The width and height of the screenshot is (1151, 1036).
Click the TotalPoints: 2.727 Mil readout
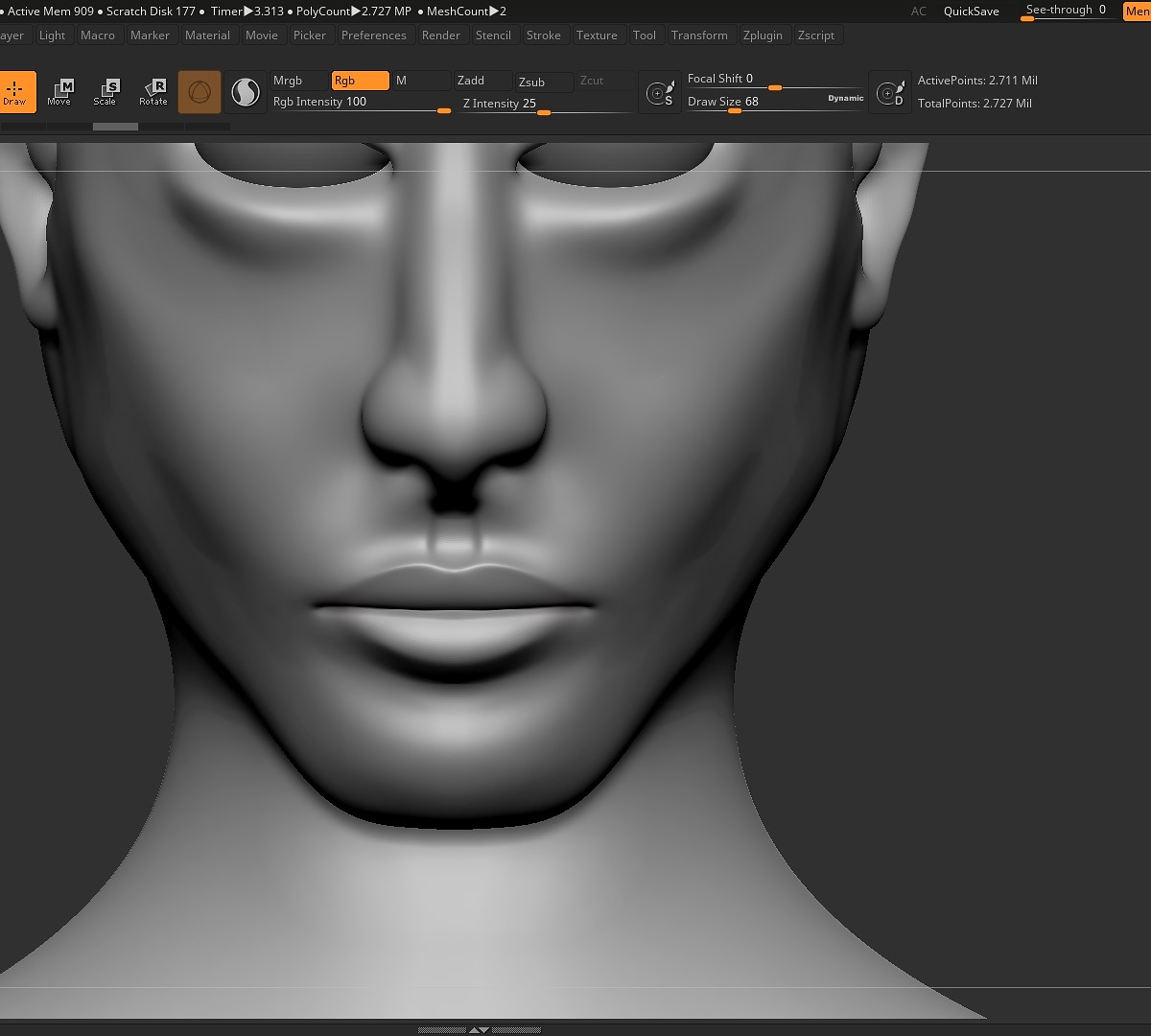pyautogui.click(x=975, y=104)
